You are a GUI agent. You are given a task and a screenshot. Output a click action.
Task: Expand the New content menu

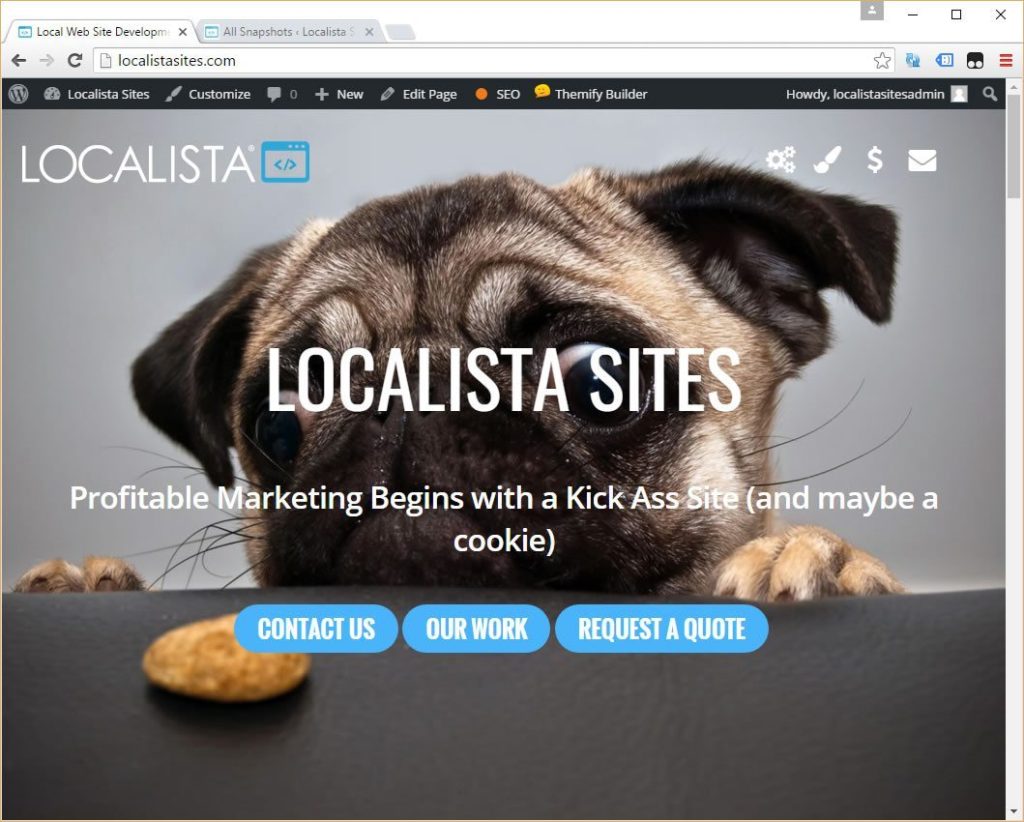339,94
